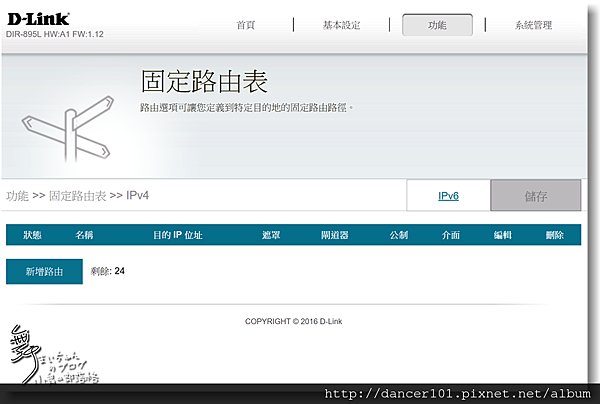Click the signpost route illustration icon

68,129
